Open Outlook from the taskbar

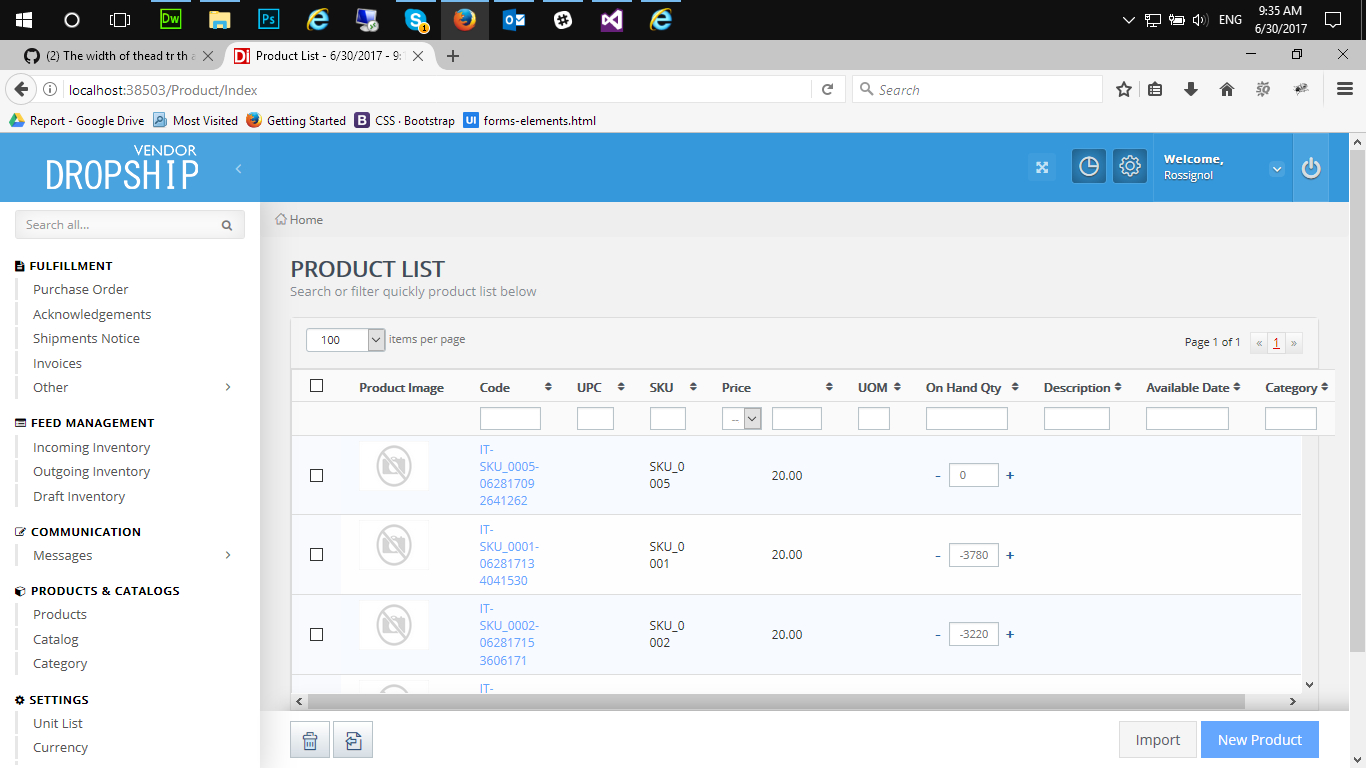(514, 19)
